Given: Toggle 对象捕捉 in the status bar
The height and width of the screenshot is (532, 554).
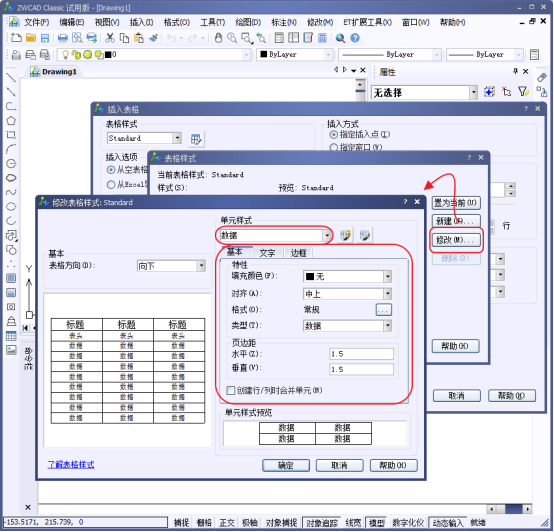Looking at the screenshot, I should pyautogui.click(x=281, y=523).
